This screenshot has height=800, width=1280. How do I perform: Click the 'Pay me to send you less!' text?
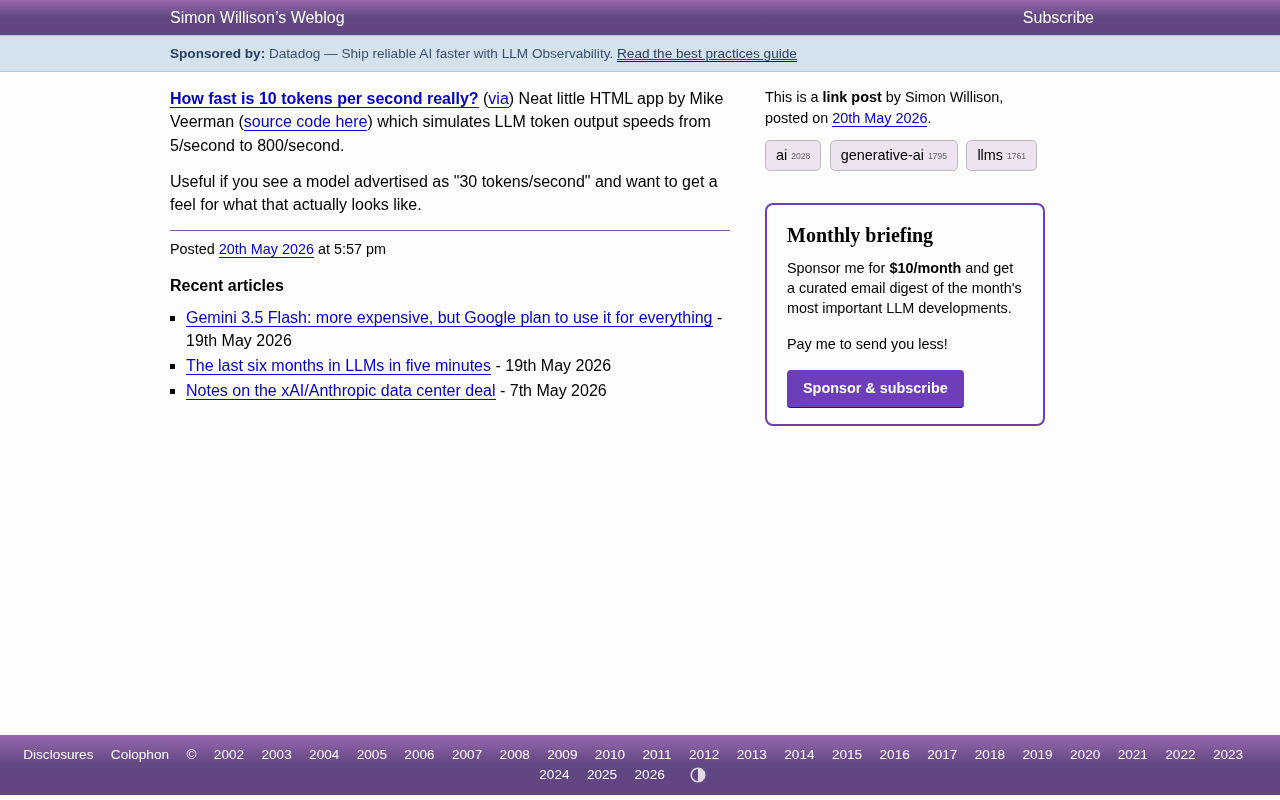click(867, 344)
